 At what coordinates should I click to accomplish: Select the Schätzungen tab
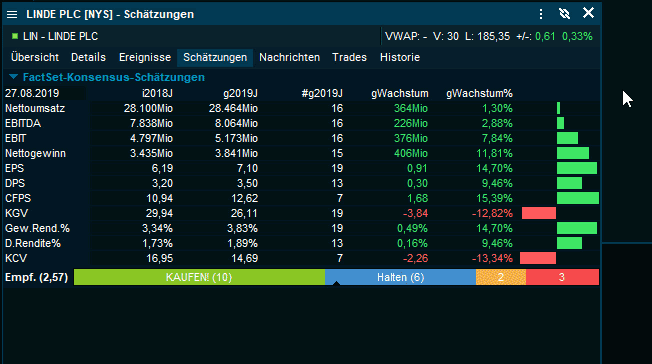coord(215,57)
